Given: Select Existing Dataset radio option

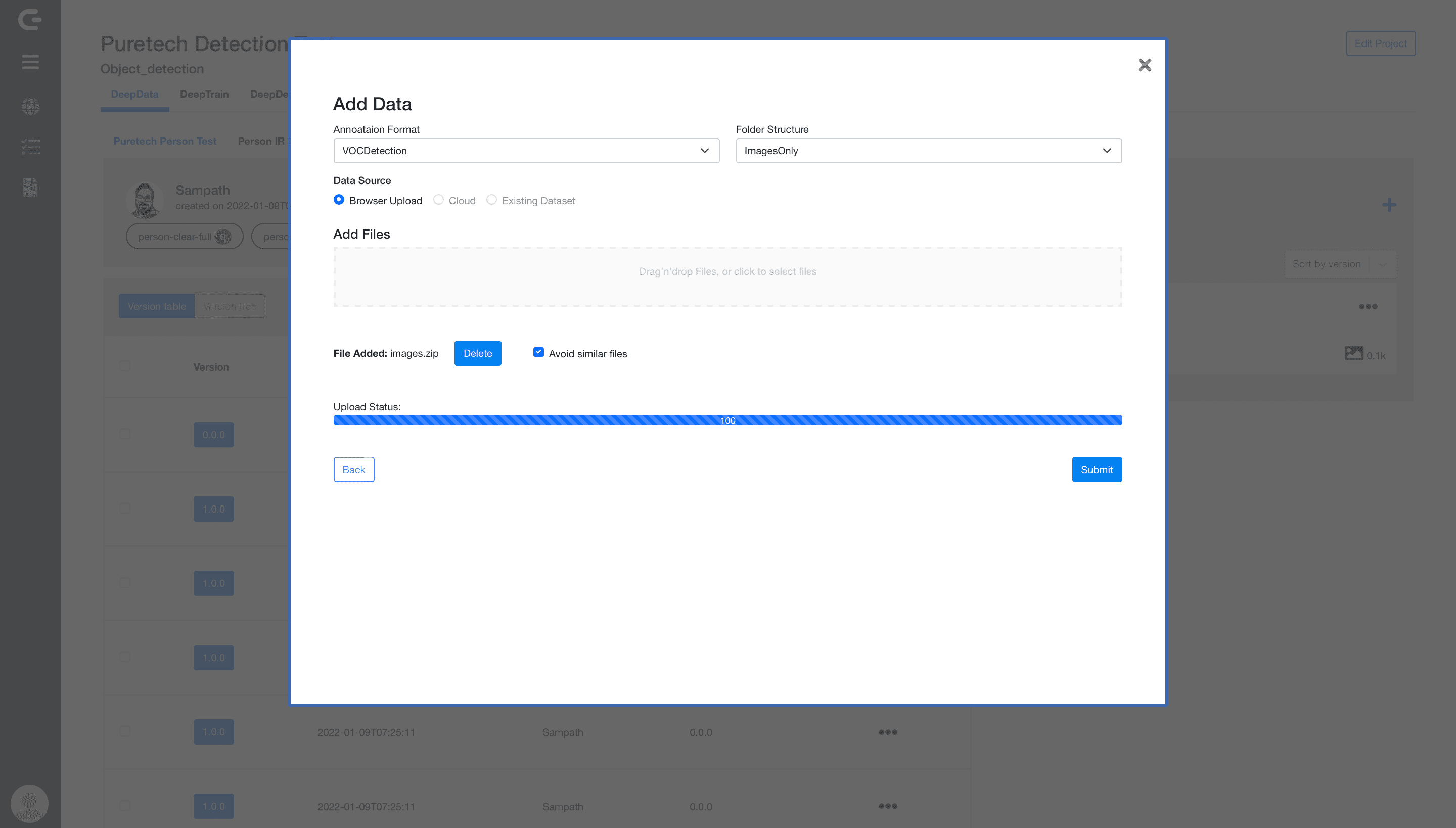Looking at the screenshot, I should click(x=492, y=200).
